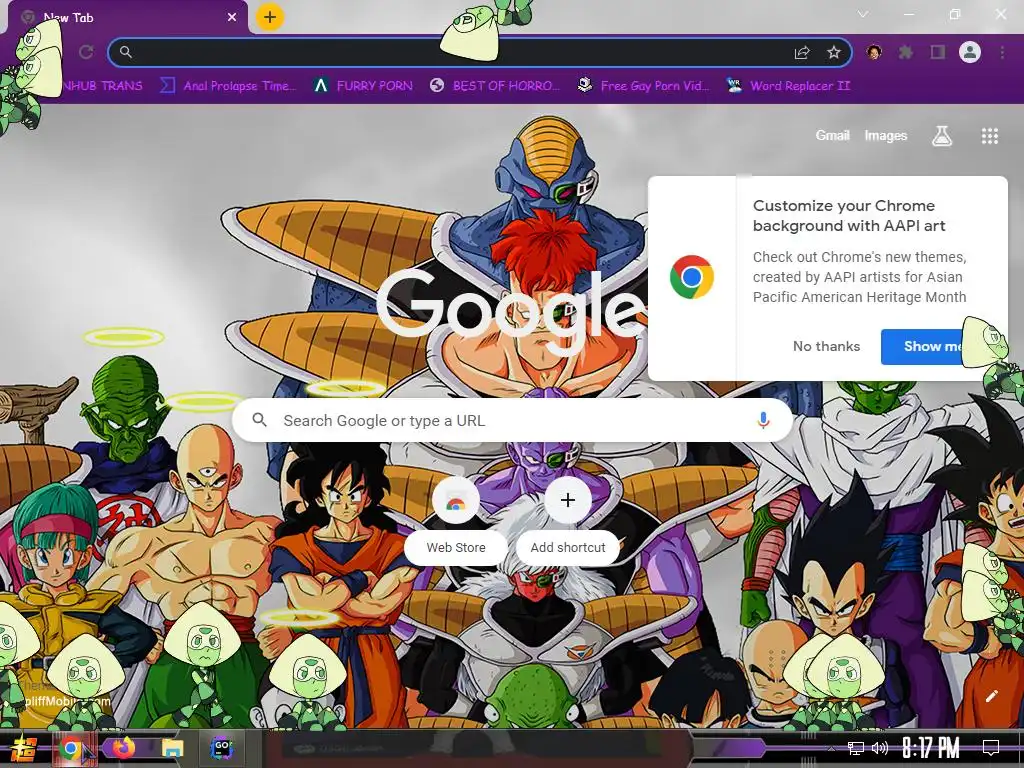Screen dimensions: 1024x768
Task: Open the tab search chevron in the title bar
Action: pos(863,14)
